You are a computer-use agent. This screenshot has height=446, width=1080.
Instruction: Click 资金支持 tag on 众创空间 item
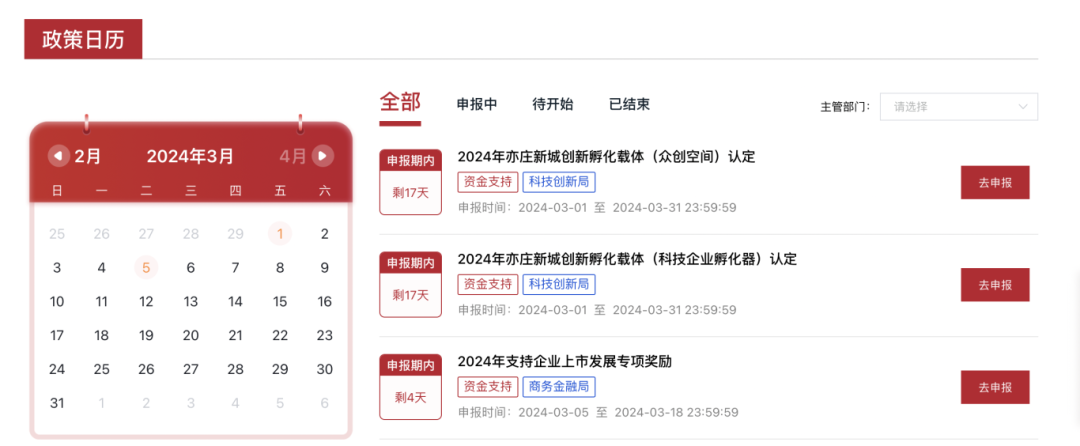[488, 182]
